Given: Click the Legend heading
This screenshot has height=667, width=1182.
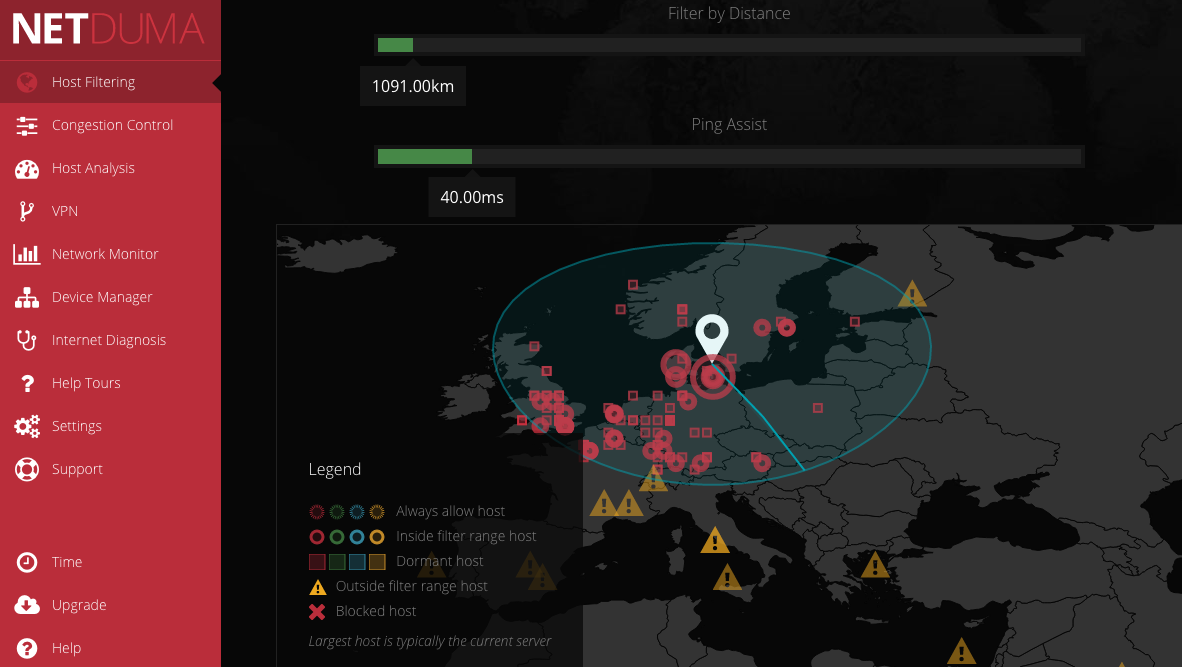Looking at the screenshot, I should tap(335, 470).
